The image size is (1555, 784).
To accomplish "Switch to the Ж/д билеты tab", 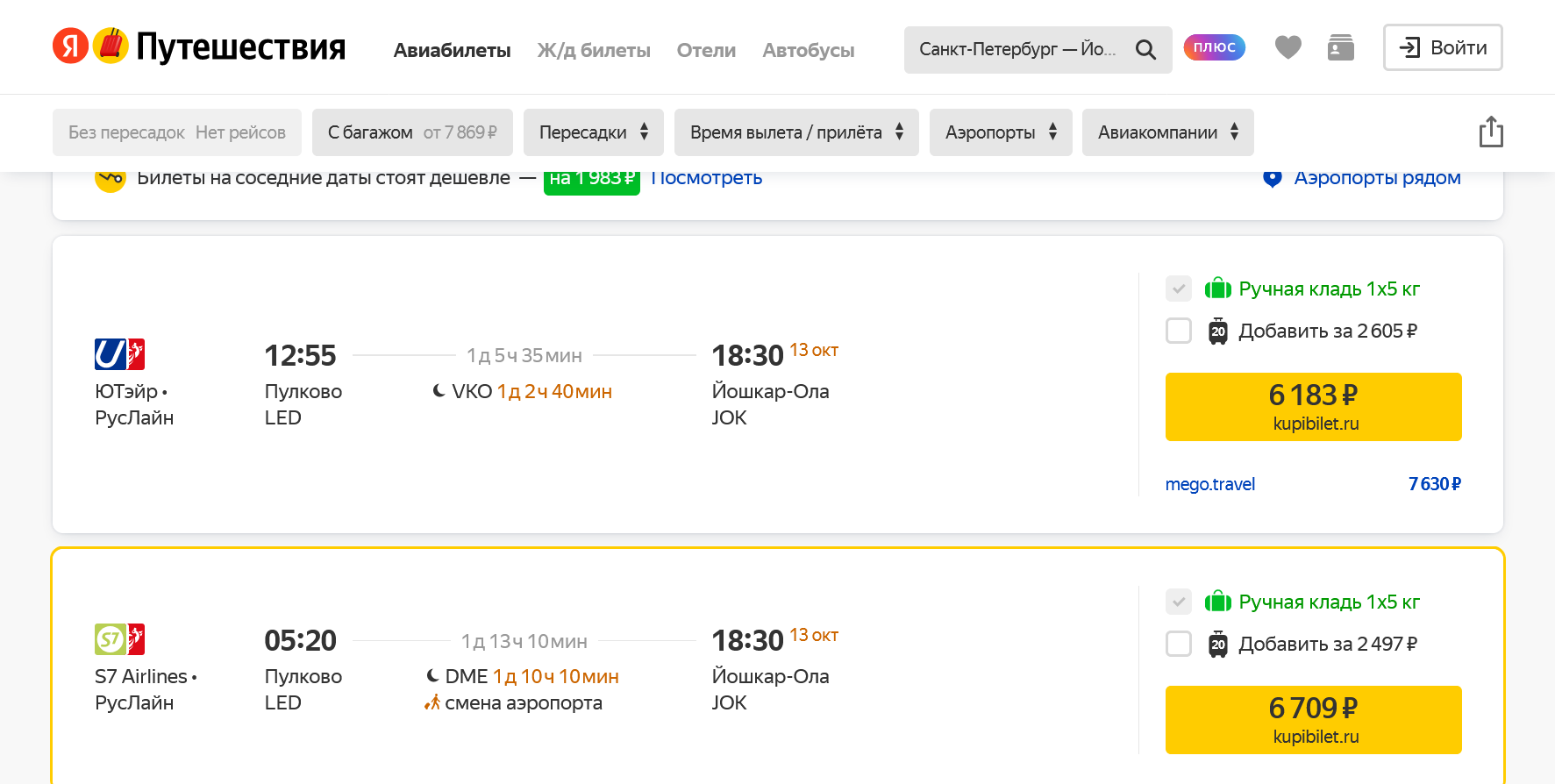I will coord(594,51).
